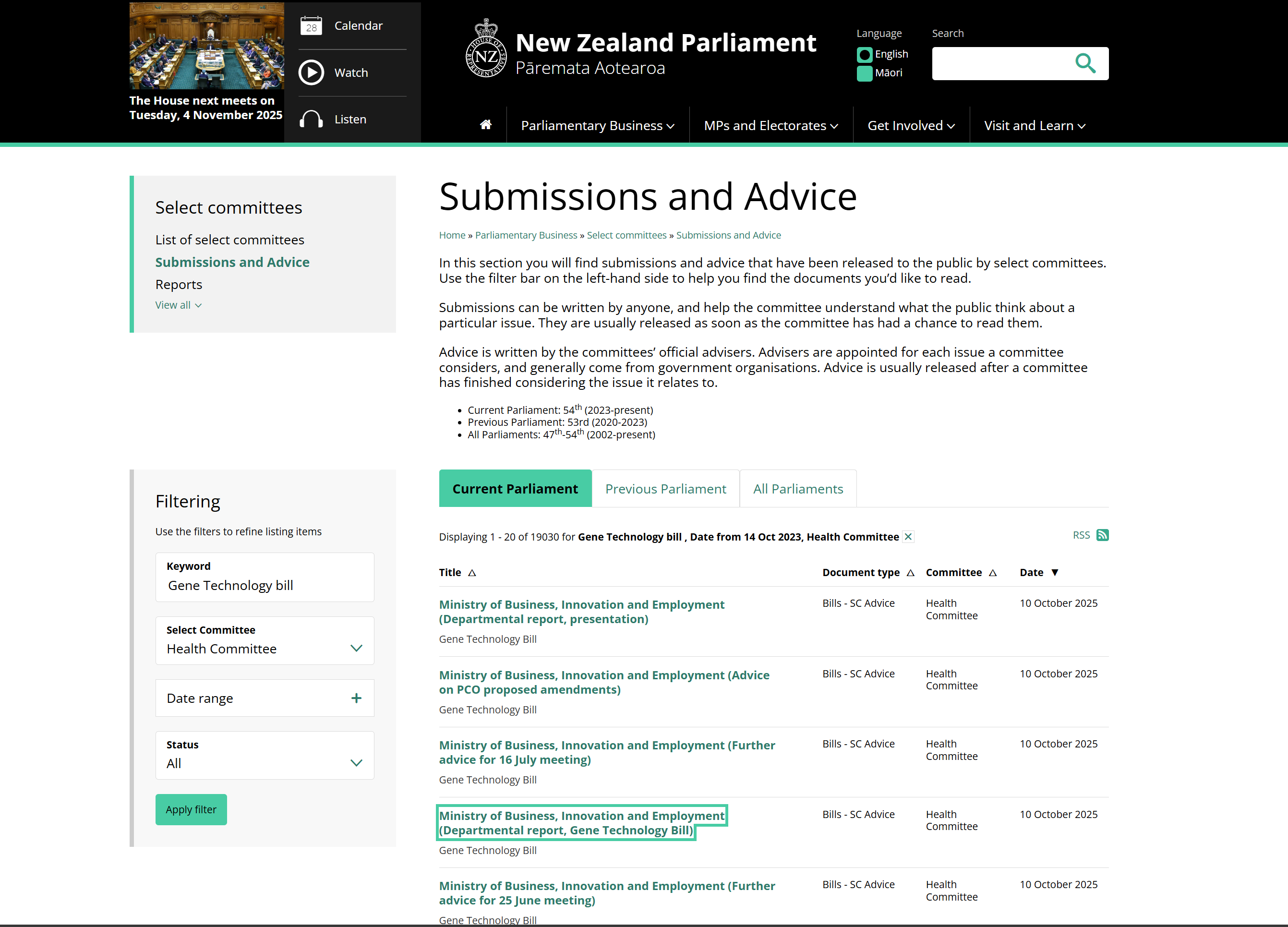Sort by Date descending arrow

(x=1055, y=573)
